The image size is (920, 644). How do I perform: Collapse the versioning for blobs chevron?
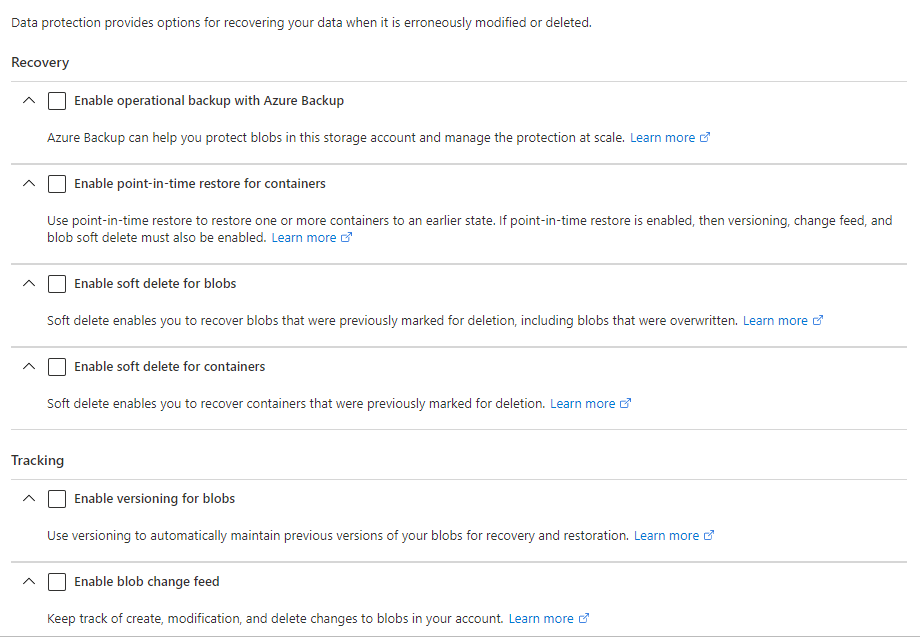click(28, 499)
